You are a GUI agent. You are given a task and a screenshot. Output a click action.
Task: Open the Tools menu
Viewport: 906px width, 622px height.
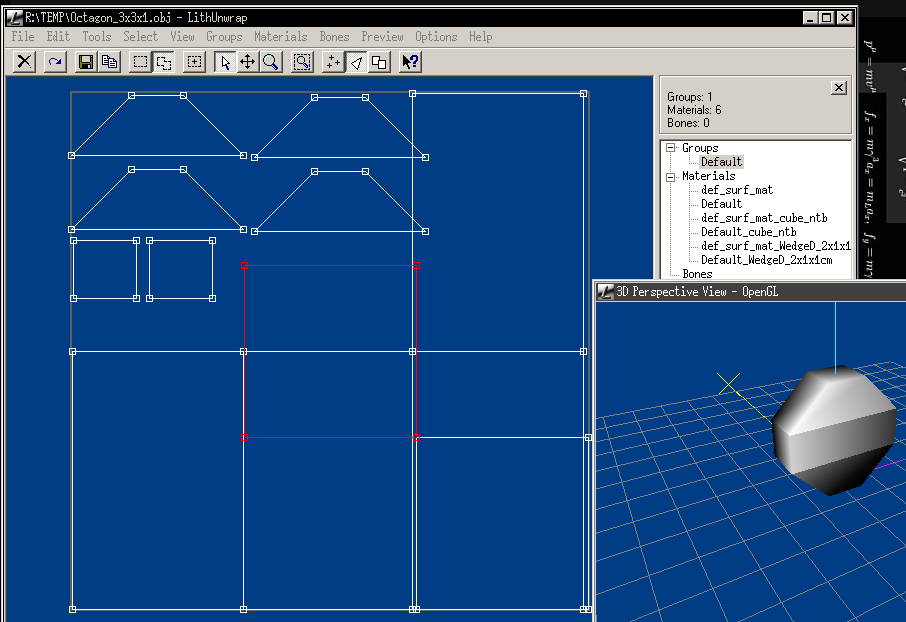pyautogui.click(x=96, y=37)
